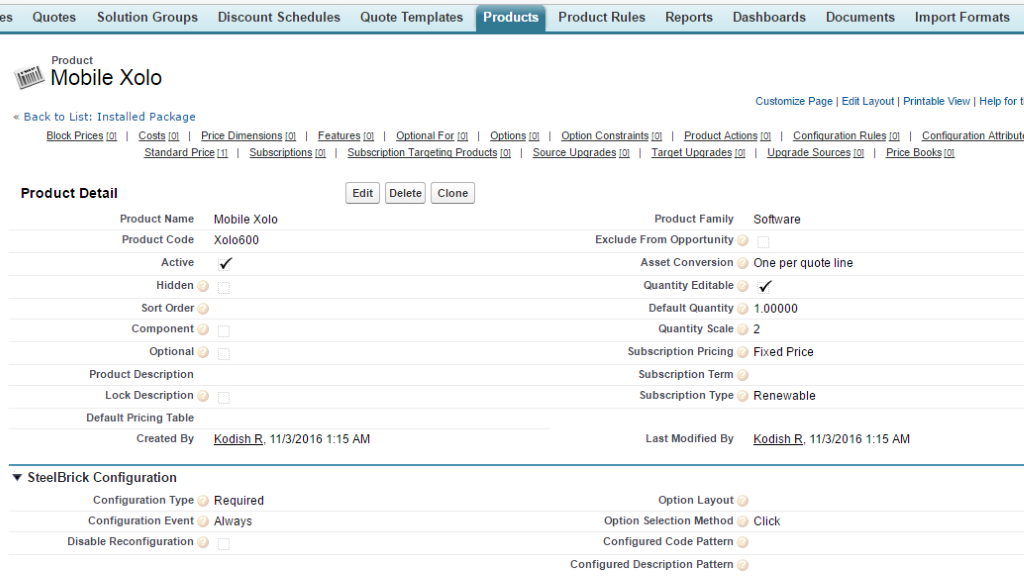This screenshot has width=1024, height=584.
Task: Click the Sort Order help icon
Action: (x=203, y=308)
